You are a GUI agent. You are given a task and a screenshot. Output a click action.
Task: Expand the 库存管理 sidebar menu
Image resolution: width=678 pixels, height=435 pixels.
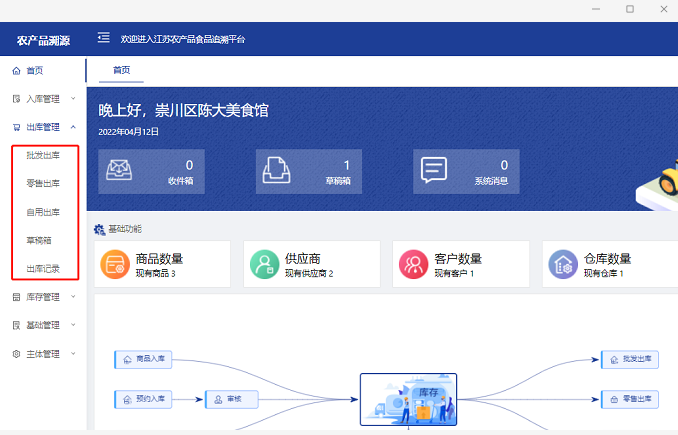coord(42,297)
